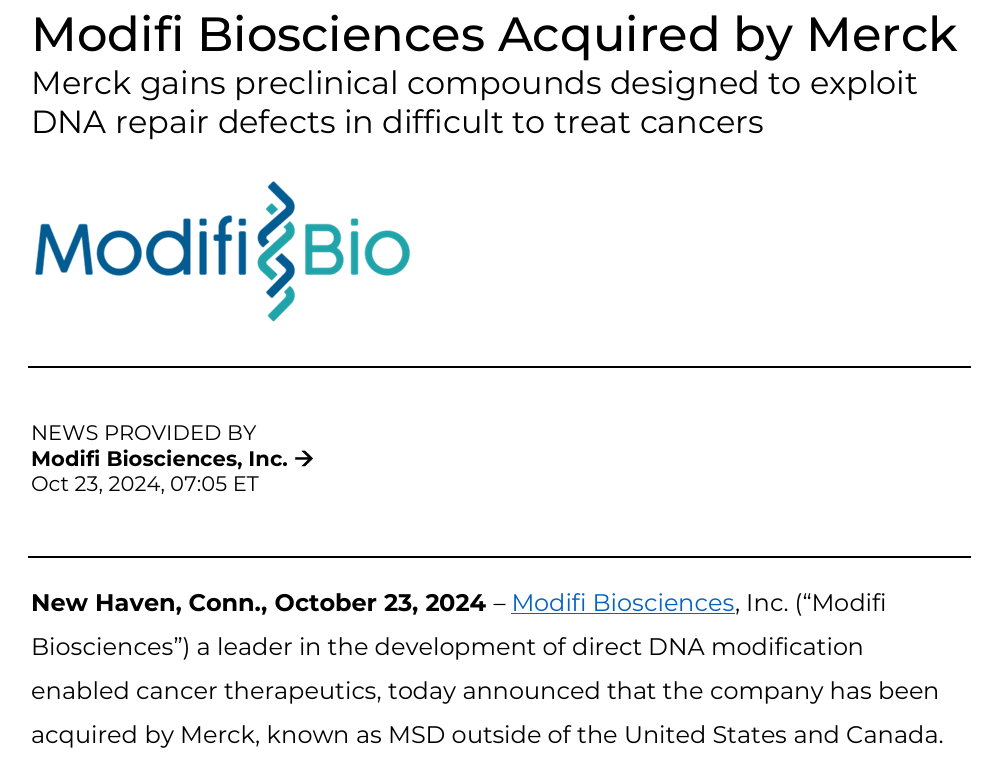Click the bold "October 23, 2024" dateline text
993x765 pixels.
click(x=380, y=603)
